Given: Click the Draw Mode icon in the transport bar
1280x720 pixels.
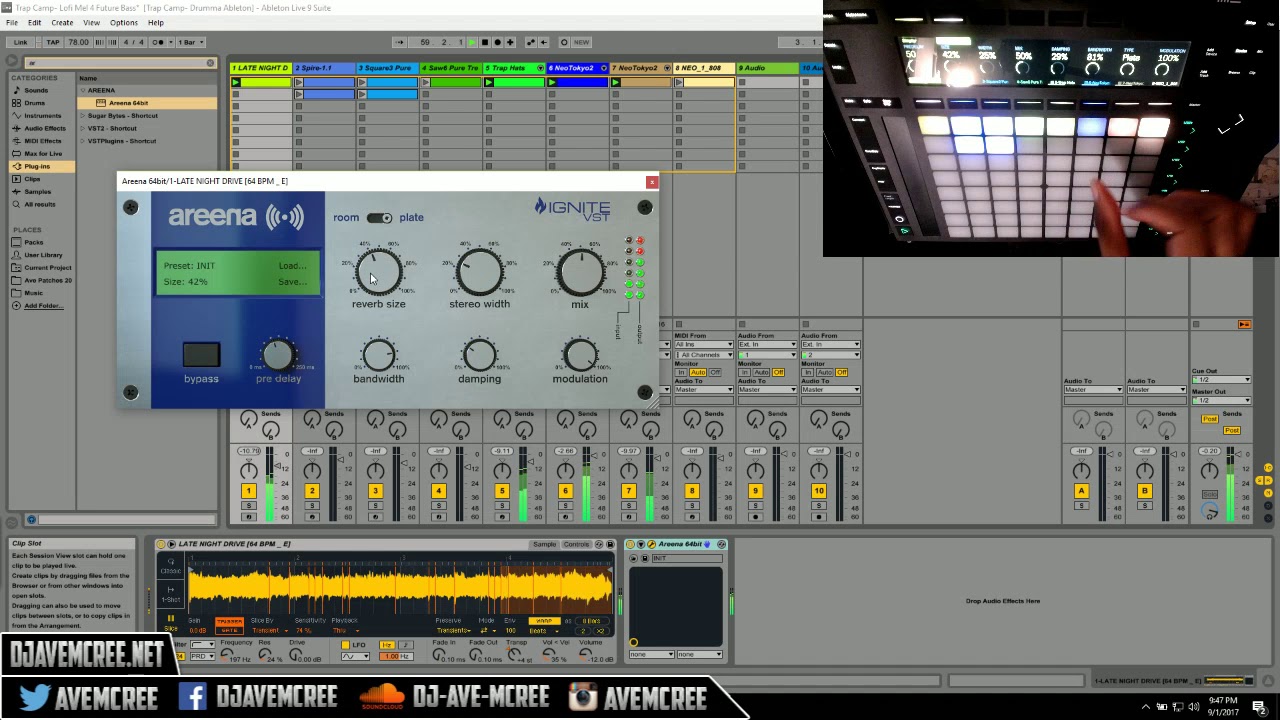Looking at the screenshot, I should pos(564,42).
